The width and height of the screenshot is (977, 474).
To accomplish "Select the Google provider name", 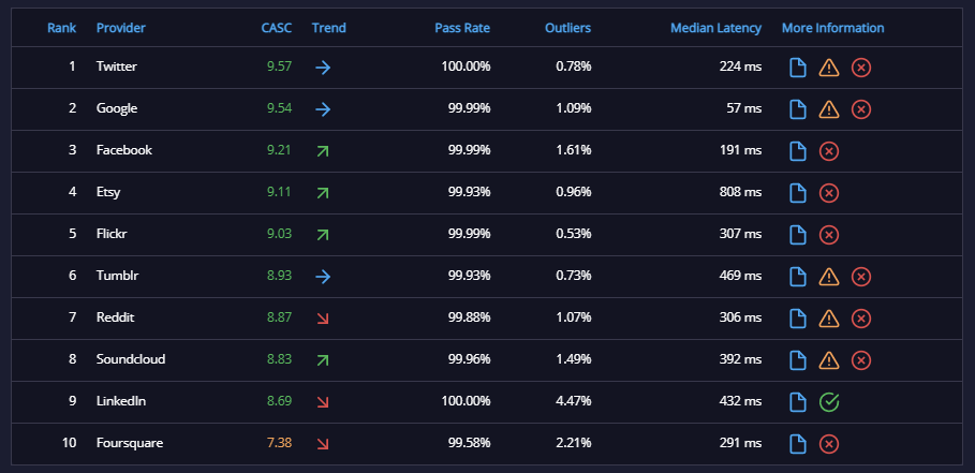I will (x=117, y=108).
